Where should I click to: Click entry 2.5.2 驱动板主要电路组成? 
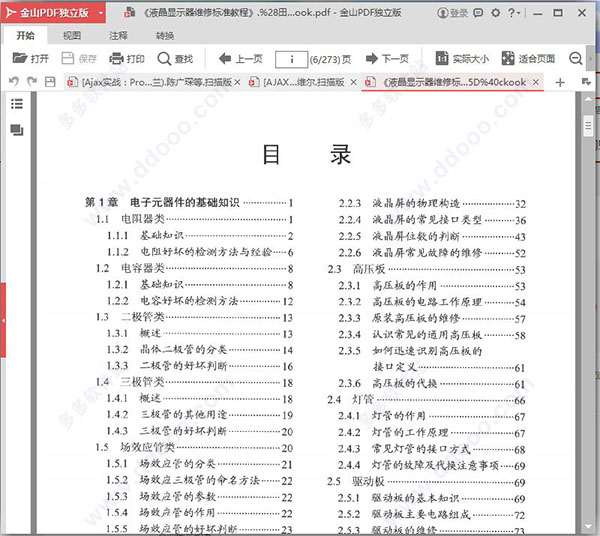pyautogui.click(x=432, y=515)
